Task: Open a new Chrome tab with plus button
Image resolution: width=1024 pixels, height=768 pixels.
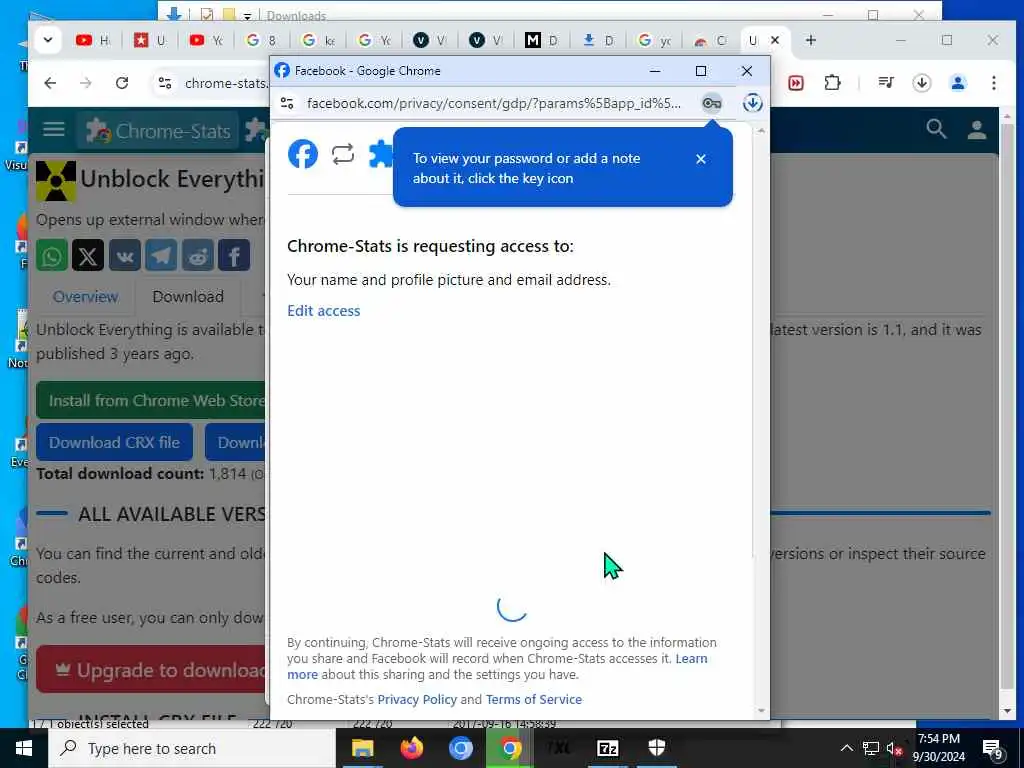Action: tap(810, 40)
